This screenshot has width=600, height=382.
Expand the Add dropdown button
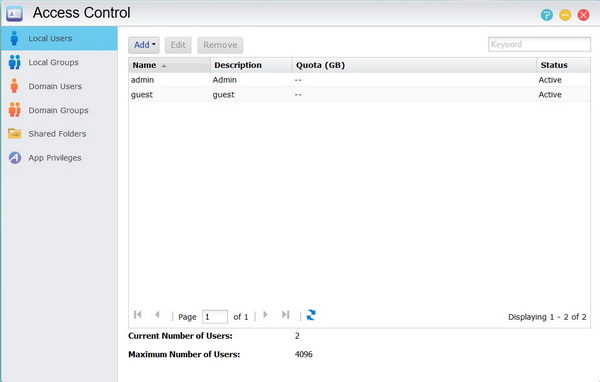[144, 45]
